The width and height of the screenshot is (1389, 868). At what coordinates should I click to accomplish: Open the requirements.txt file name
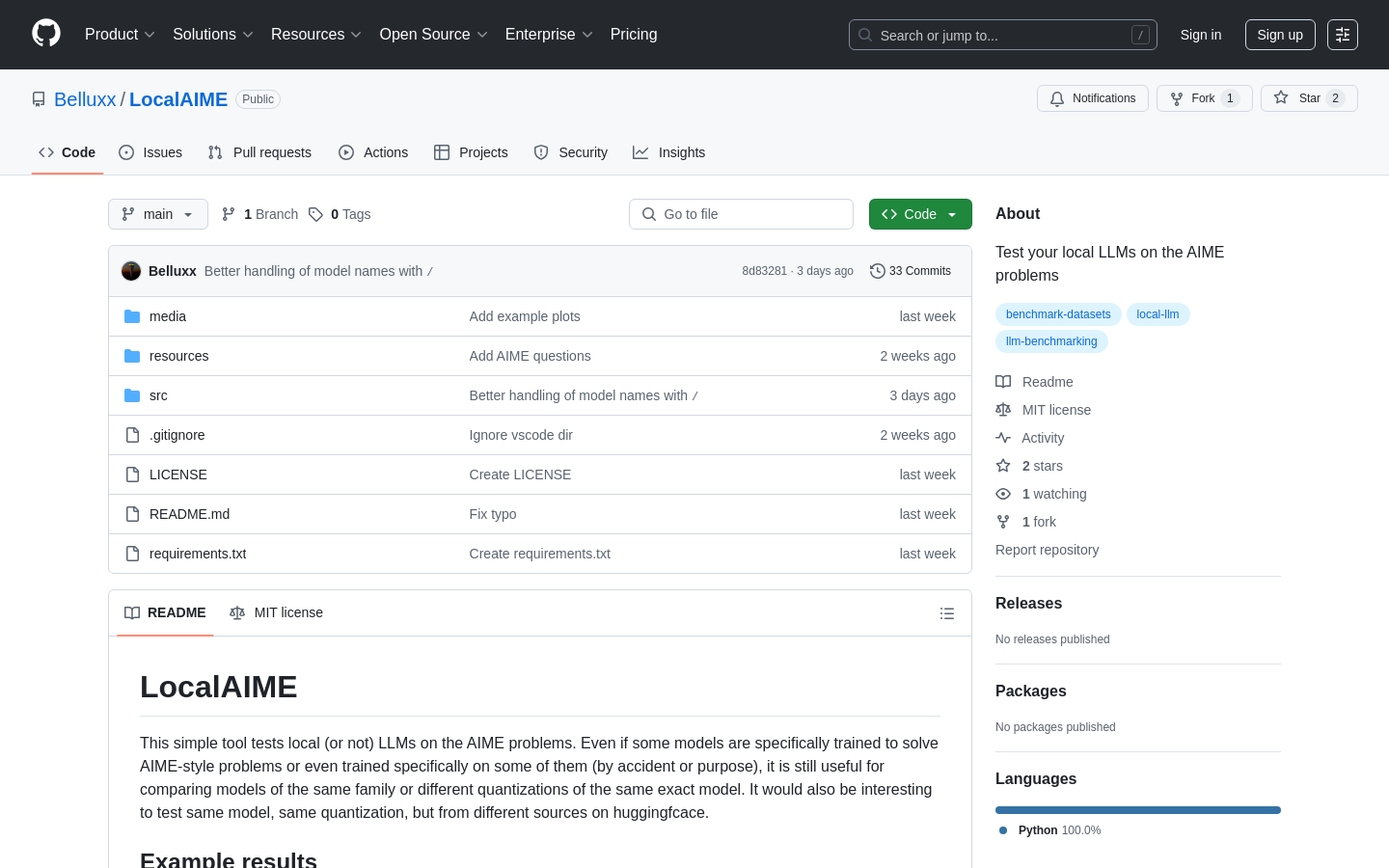click(198, 554)
